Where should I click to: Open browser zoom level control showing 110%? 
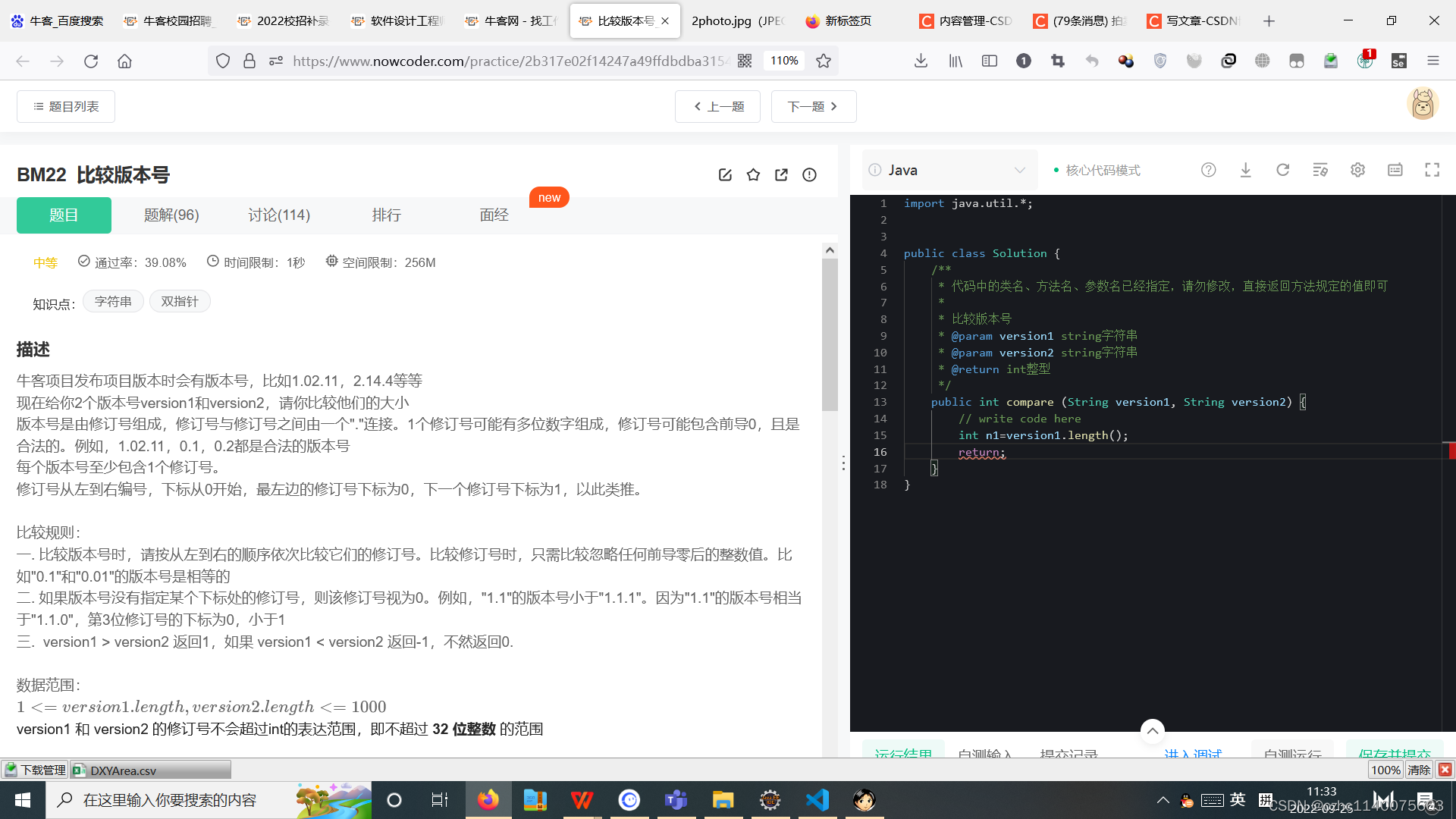[x=783, y=61]
